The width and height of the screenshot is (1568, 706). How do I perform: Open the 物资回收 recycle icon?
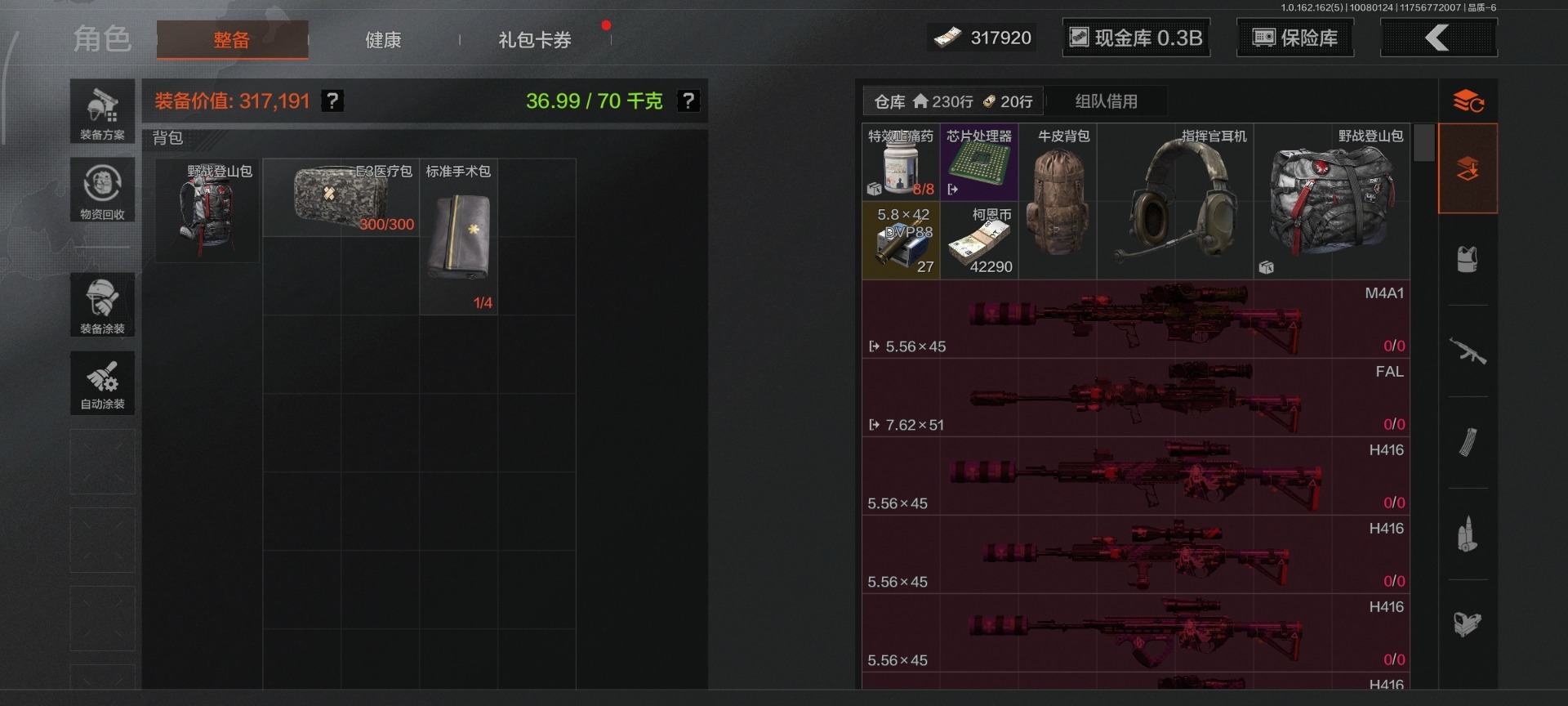[102, 190]
